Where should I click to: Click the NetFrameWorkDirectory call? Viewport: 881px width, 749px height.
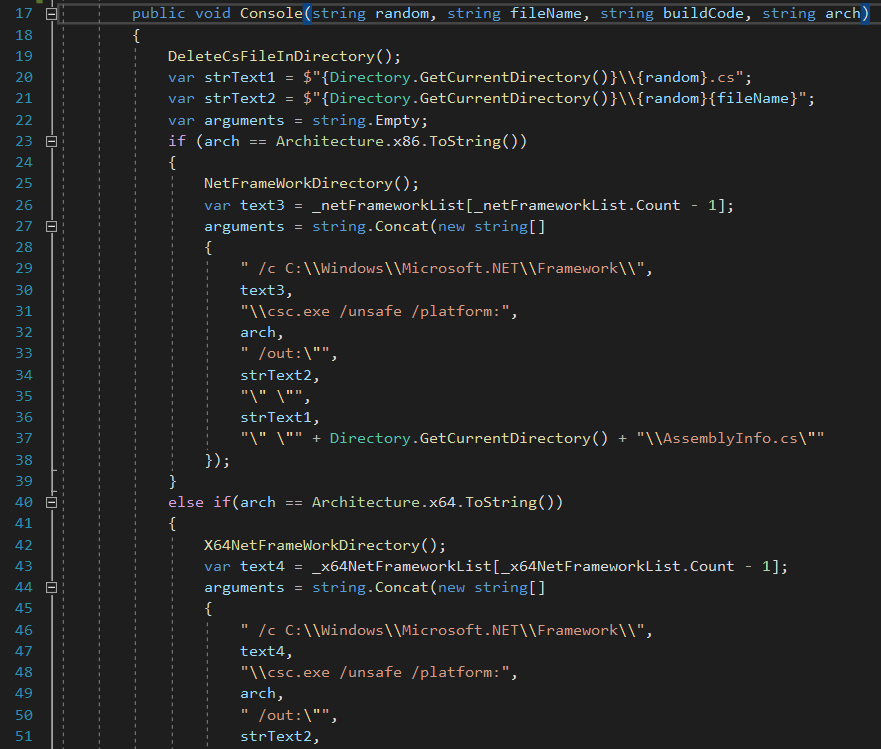[x=298, y=184]
